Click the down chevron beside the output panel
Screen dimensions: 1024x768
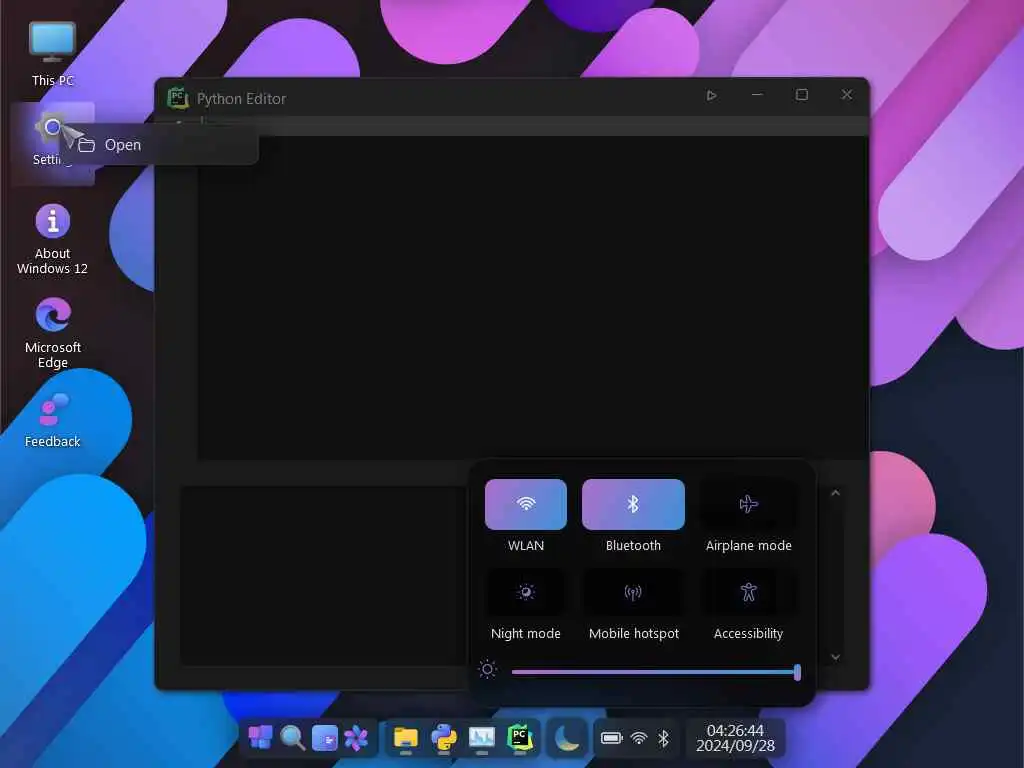[x=835, y=657]
